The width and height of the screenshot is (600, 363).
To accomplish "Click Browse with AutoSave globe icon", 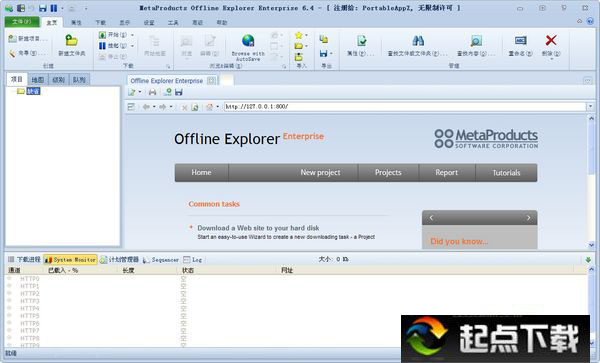I will [x=248, y=40].
